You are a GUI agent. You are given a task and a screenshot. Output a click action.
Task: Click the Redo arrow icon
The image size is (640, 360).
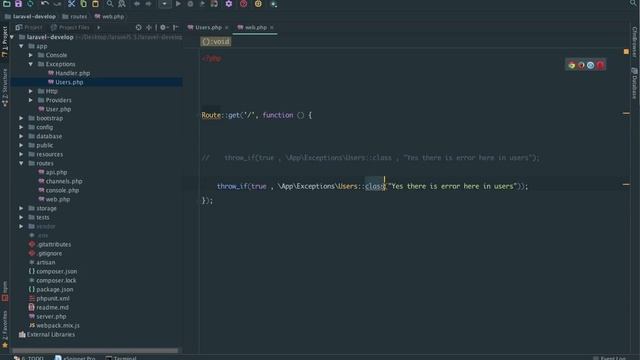[x=57, y=4]
